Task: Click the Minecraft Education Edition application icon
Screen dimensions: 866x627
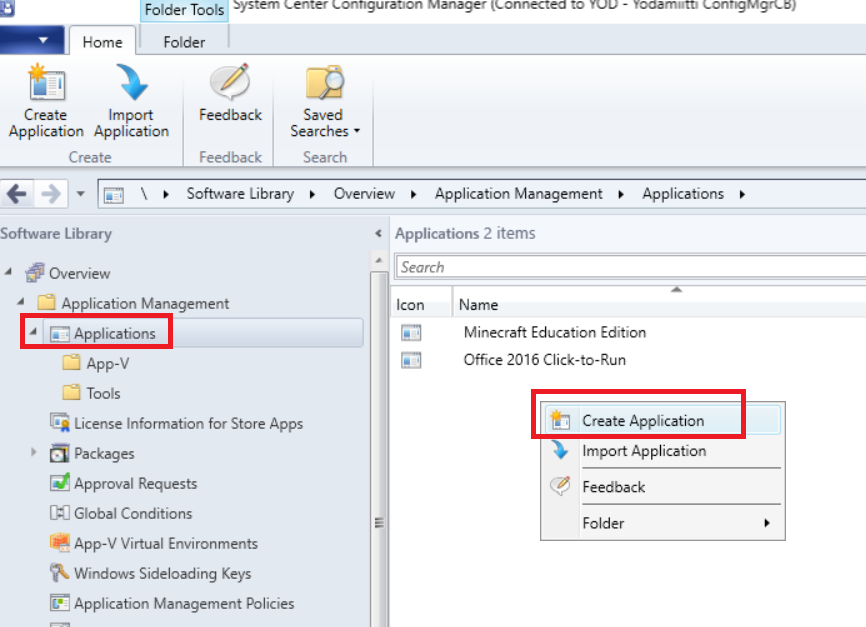Action: pyautogui.click(x=411, y=333)
